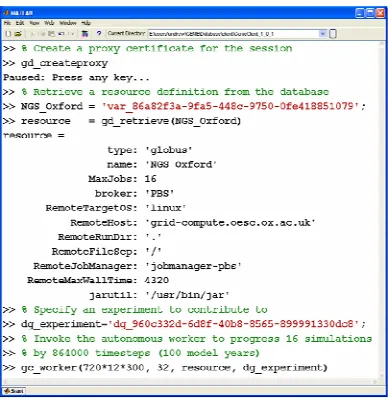Click the RemoteFileSep value '/'
Viewport: 388px width, 400px height.
(153, 252)
